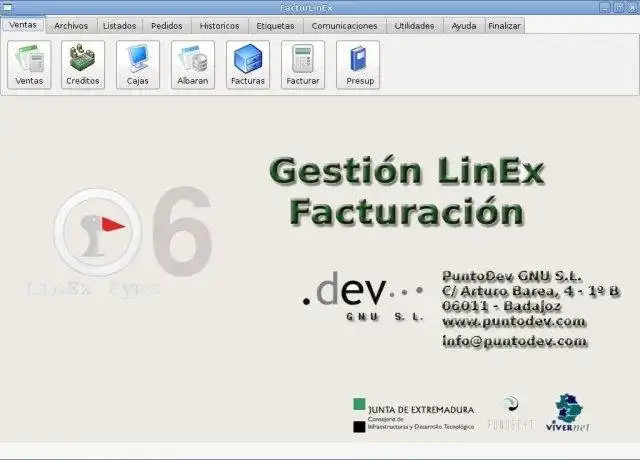Click the www.puntodev.com web address

coord(514,322)
